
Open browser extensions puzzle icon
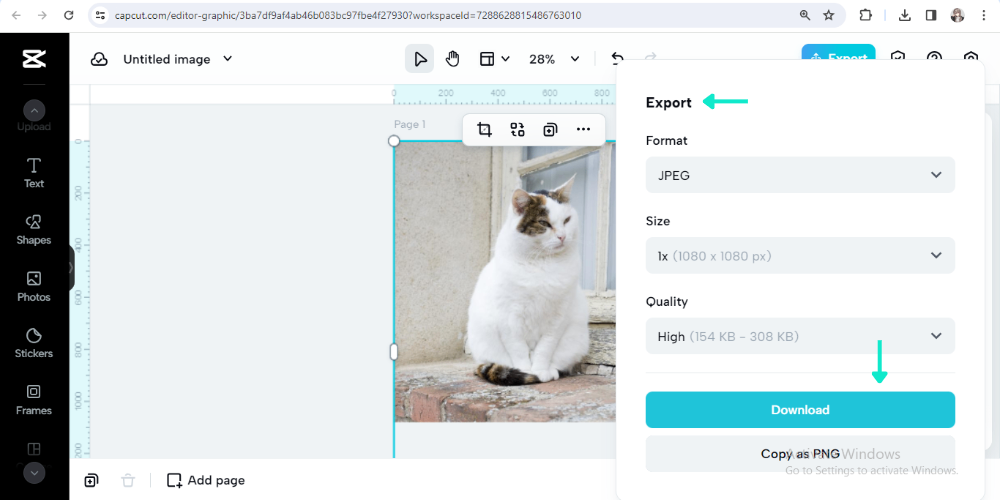click(x=865, y=15)
